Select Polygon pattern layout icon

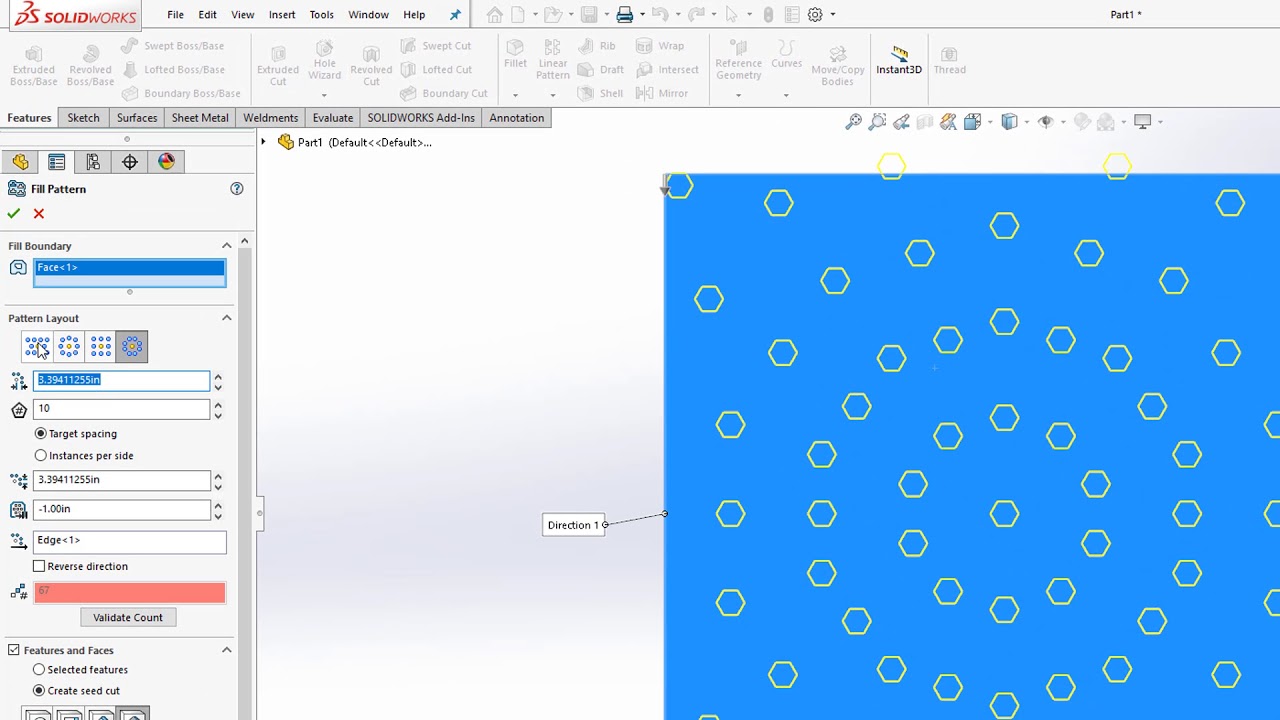[132, 347]
